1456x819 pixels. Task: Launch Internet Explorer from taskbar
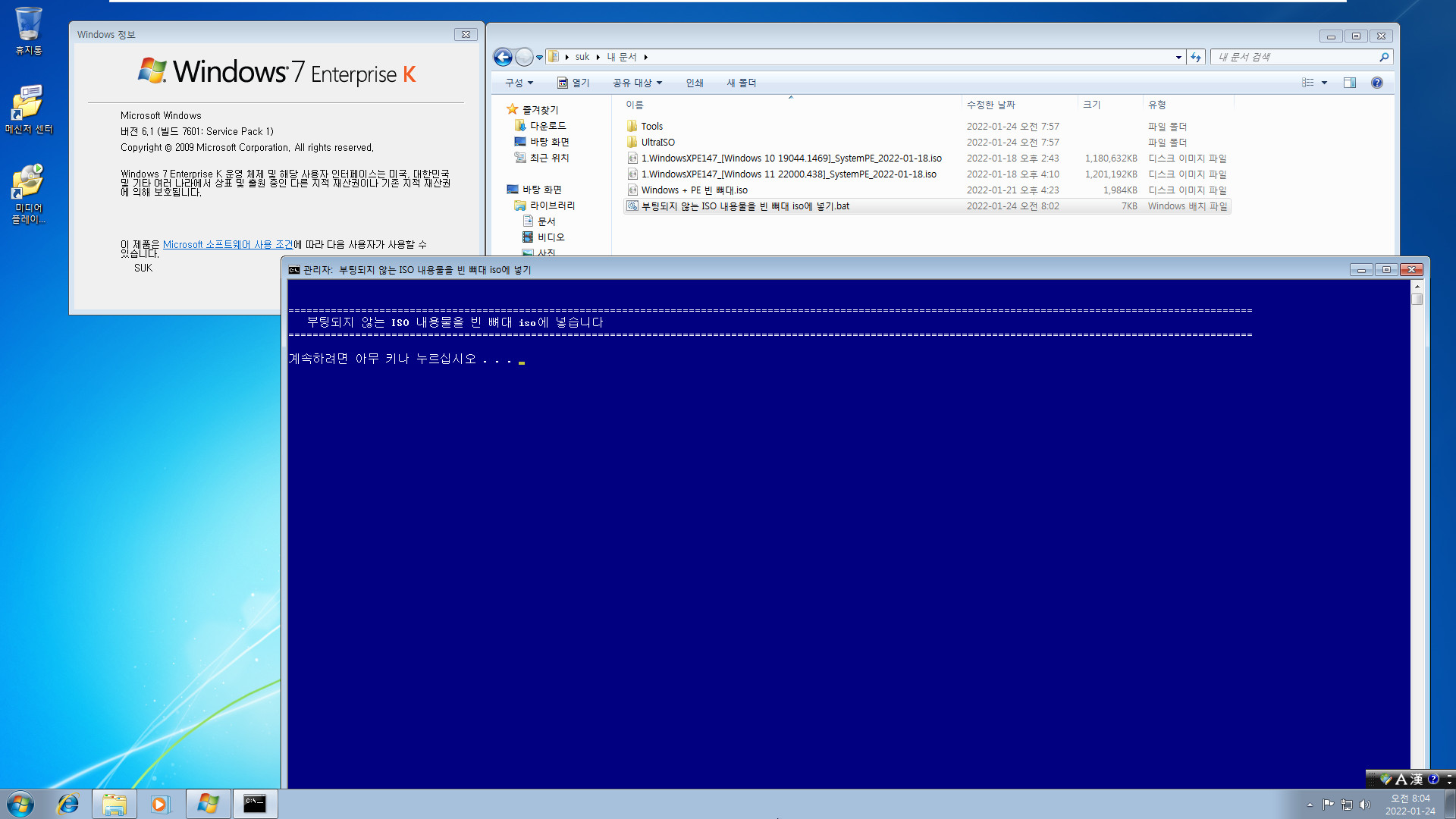coord(68,804)
